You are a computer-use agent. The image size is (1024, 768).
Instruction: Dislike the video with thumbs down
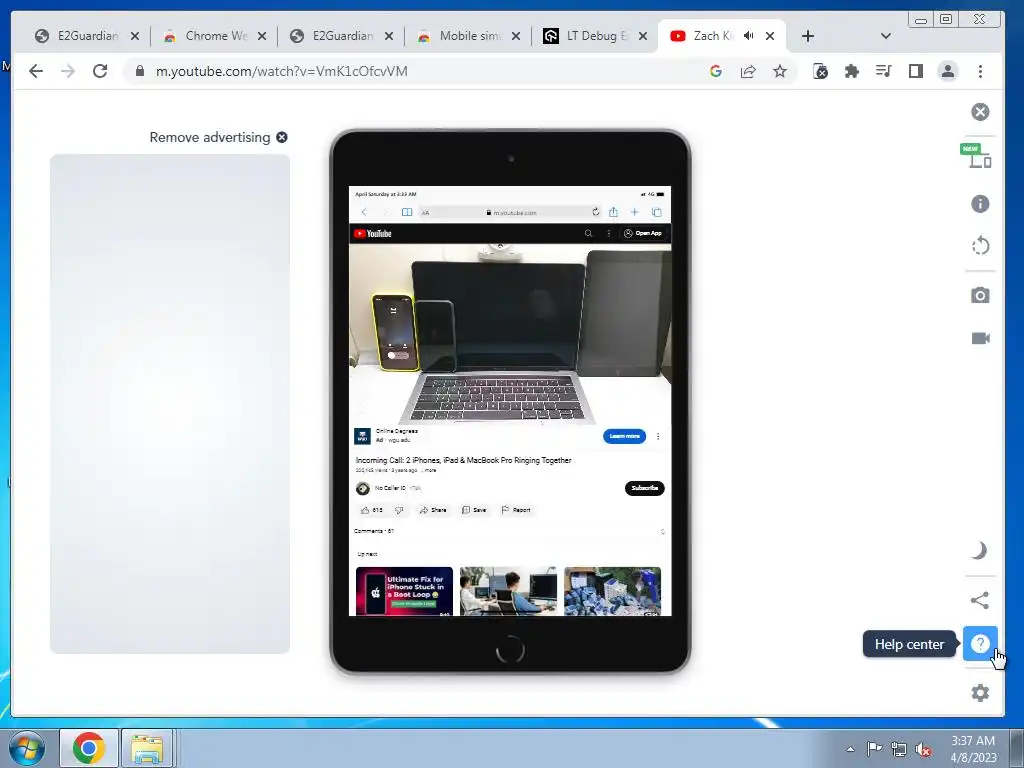tap(399, 510)
